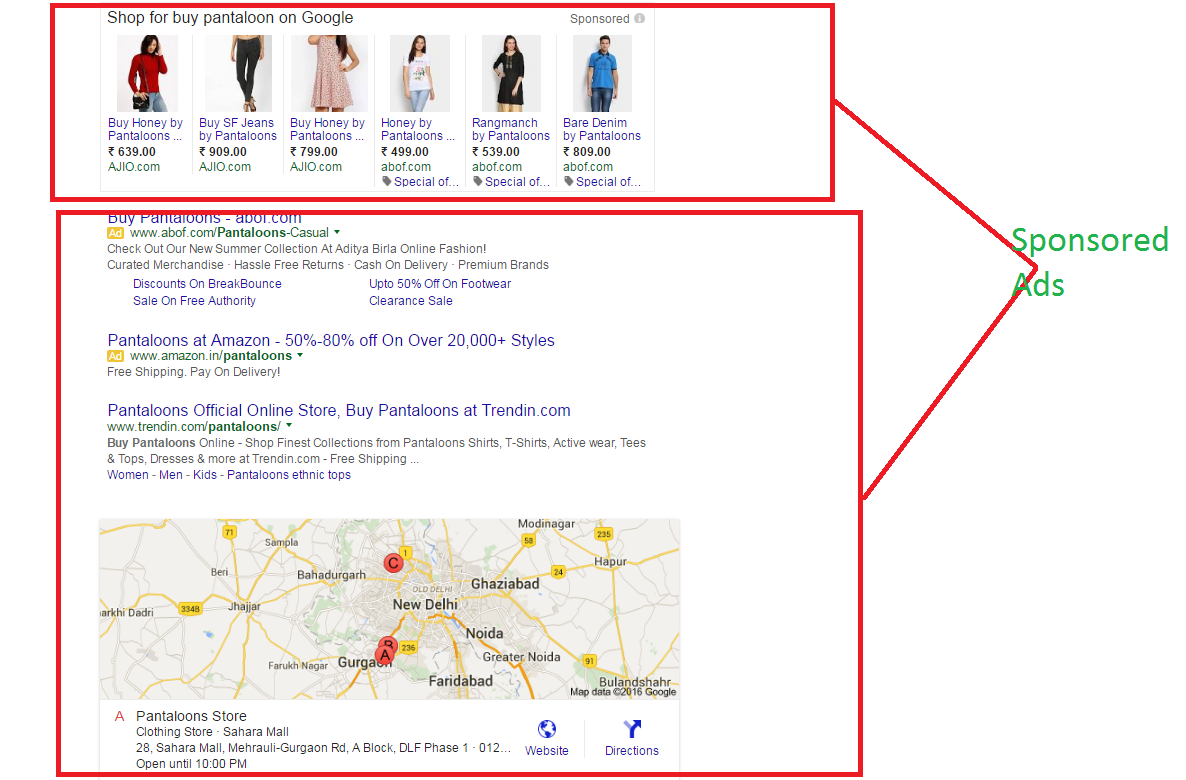Select map marker C near Delhi
Image resolution: width=1186 pixels, height=780 pixels.
(x=394, y=564)
